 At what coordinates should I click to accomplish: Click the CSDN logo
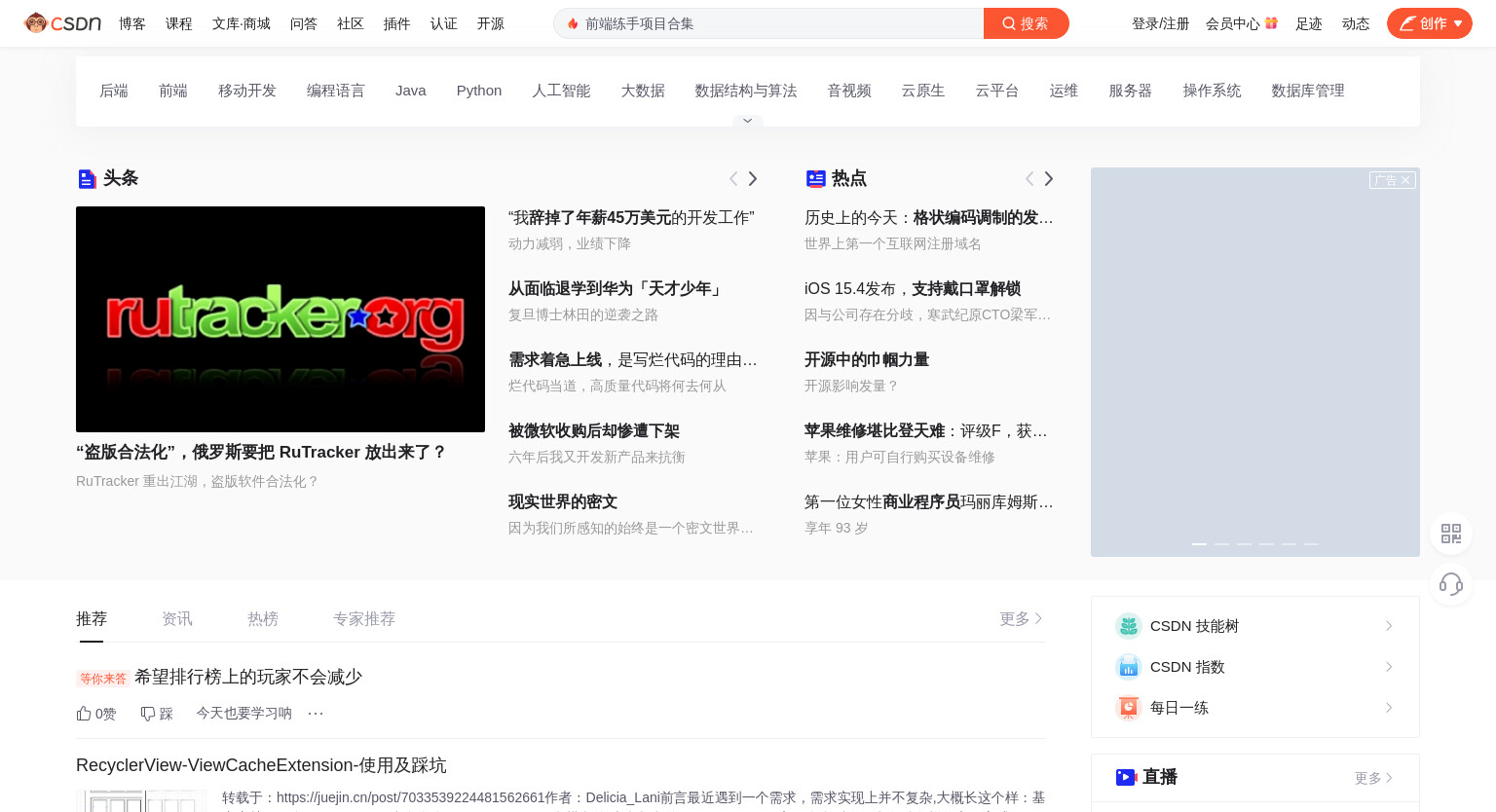coord(62,23)
